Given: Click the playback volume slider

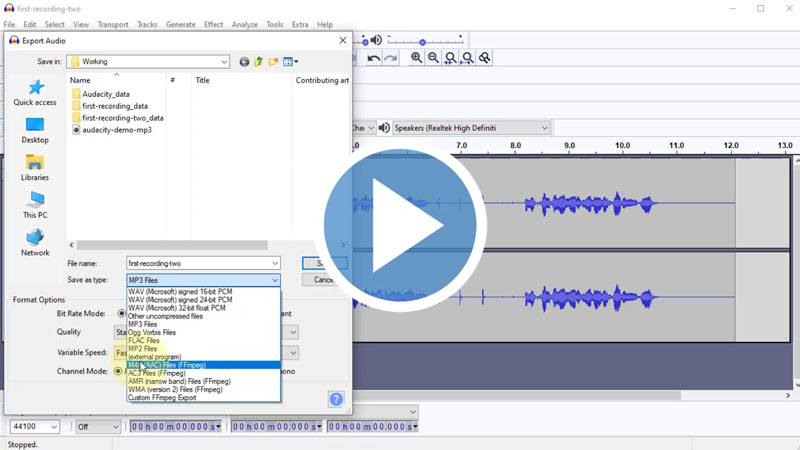Looking at the screenshot, I should point(422,42).
